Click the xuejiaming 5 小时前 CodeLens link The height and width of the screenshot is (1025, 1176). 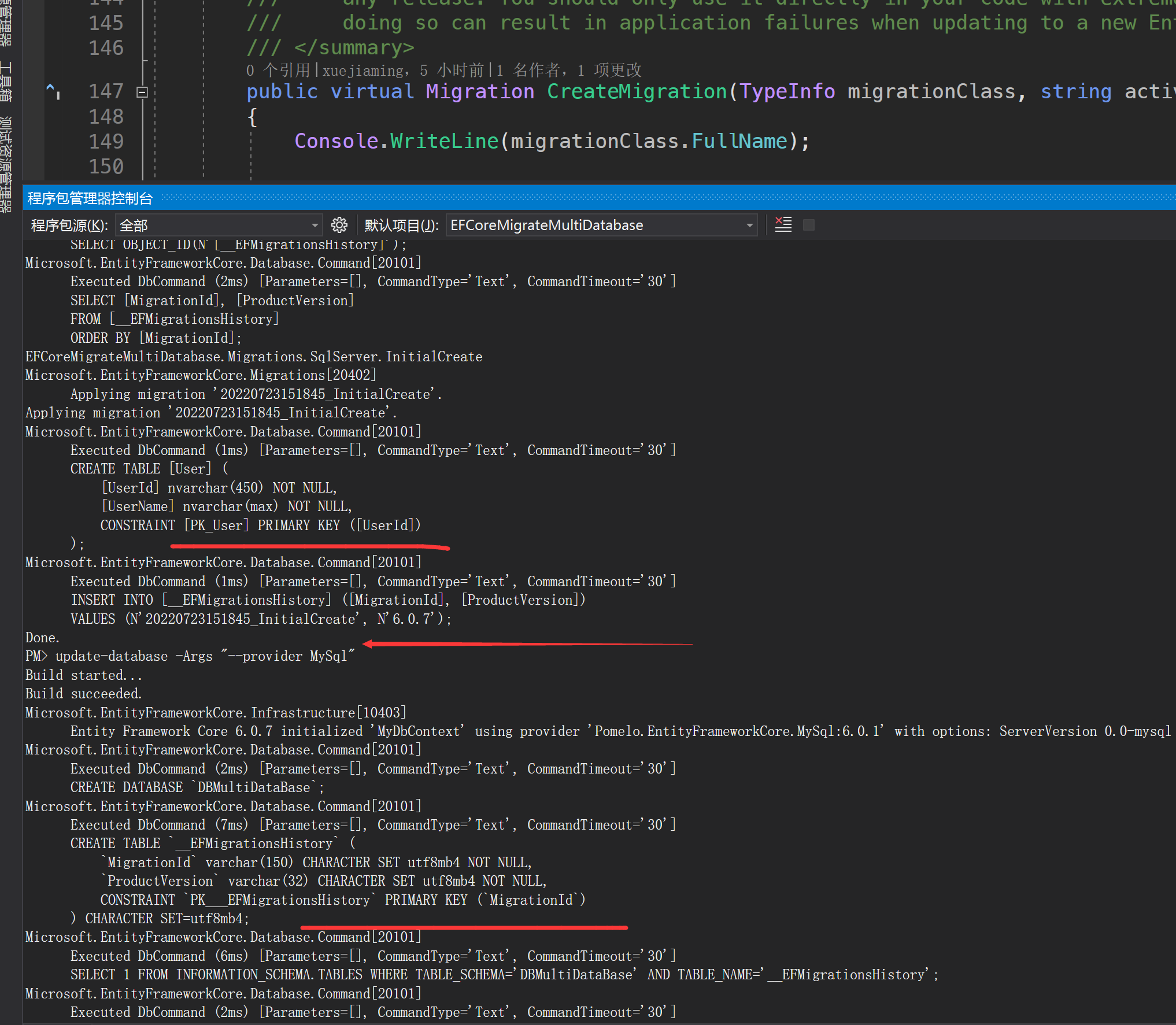click(402, 71)
